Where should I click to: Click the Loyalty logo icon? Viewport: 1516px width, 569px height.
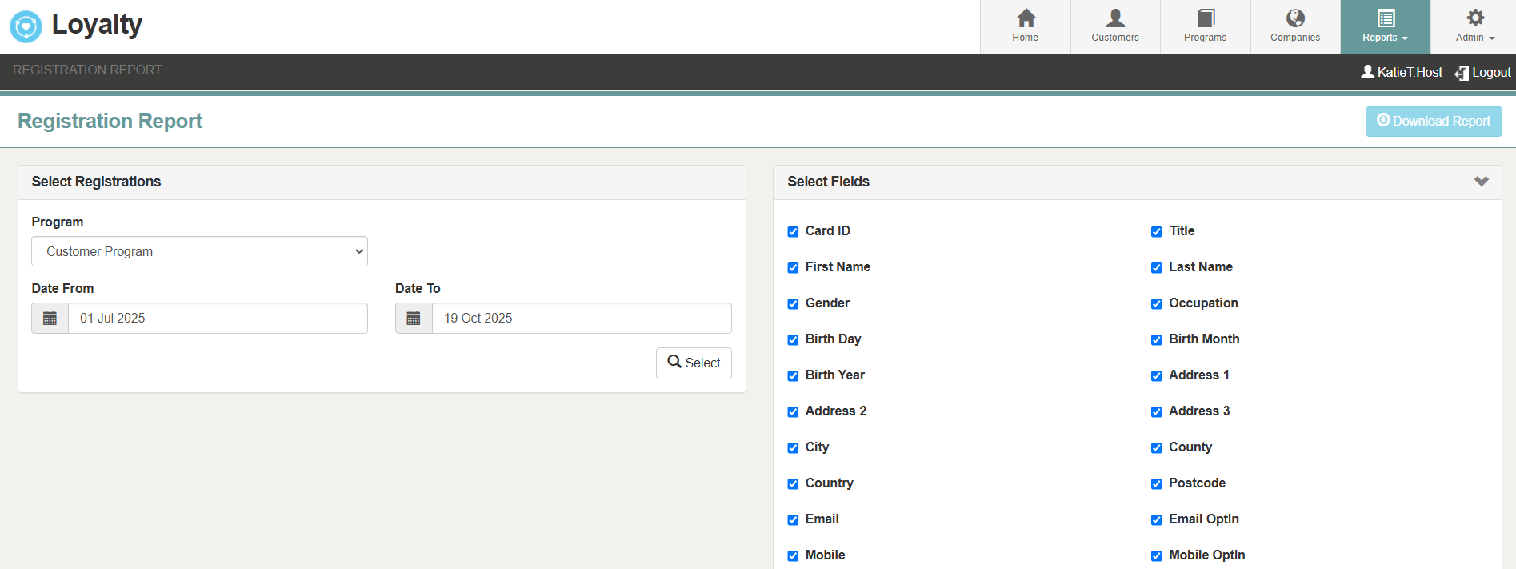25,26
